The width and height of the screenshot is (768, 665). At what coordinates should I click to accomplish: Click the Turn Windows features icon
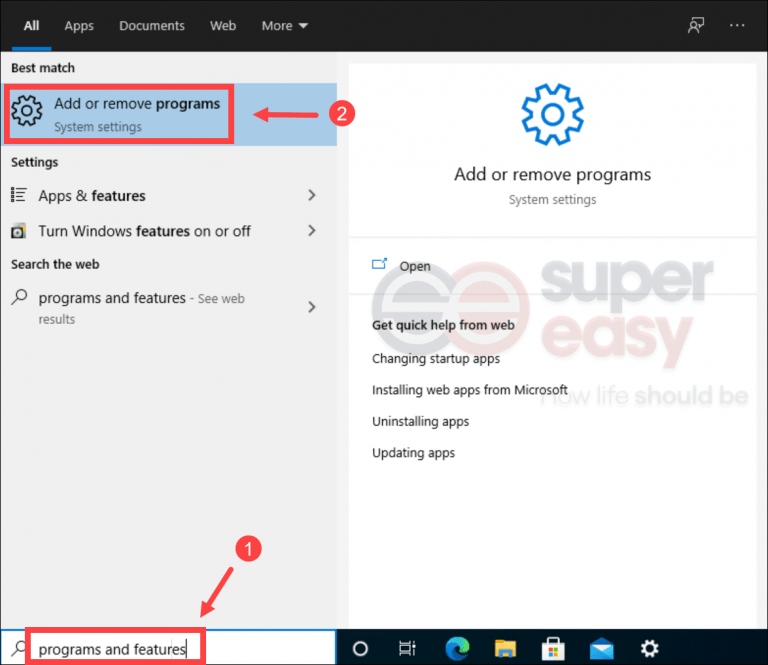[19, 231]
